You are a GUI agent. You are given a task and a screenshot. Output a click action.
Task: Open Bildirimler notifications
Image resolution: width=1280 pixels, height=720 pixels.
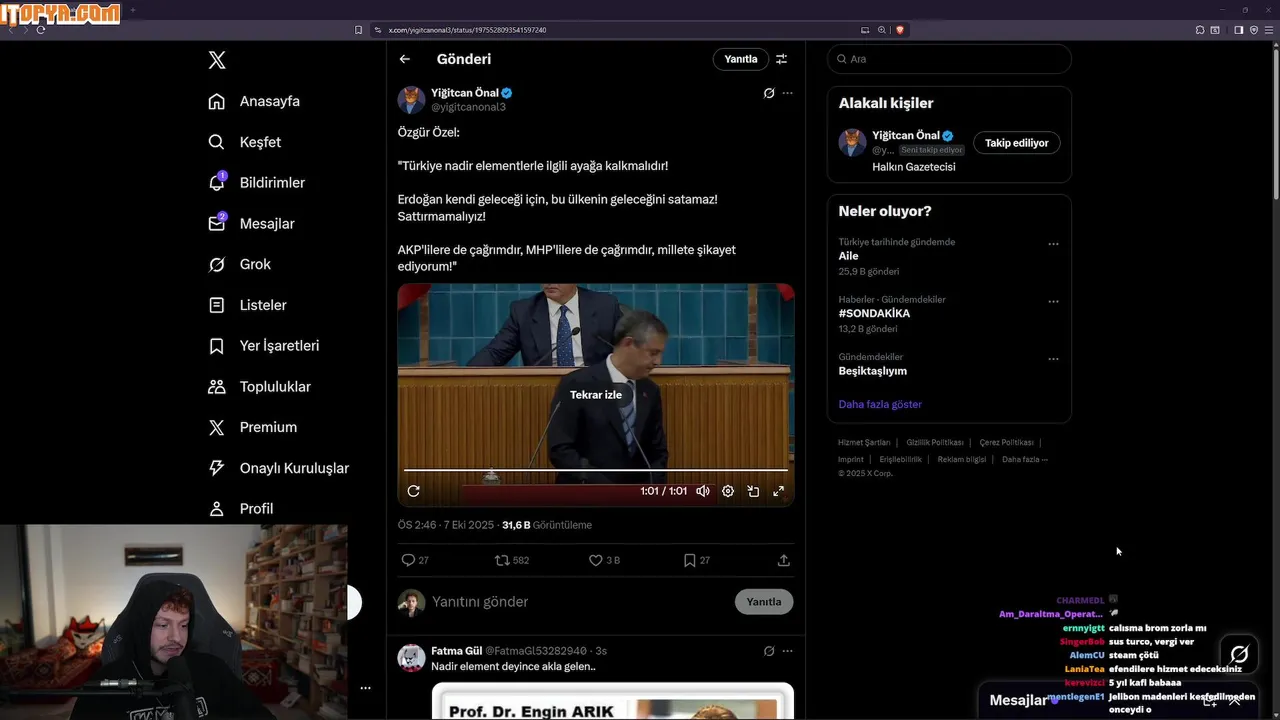[x=256, y=183]
